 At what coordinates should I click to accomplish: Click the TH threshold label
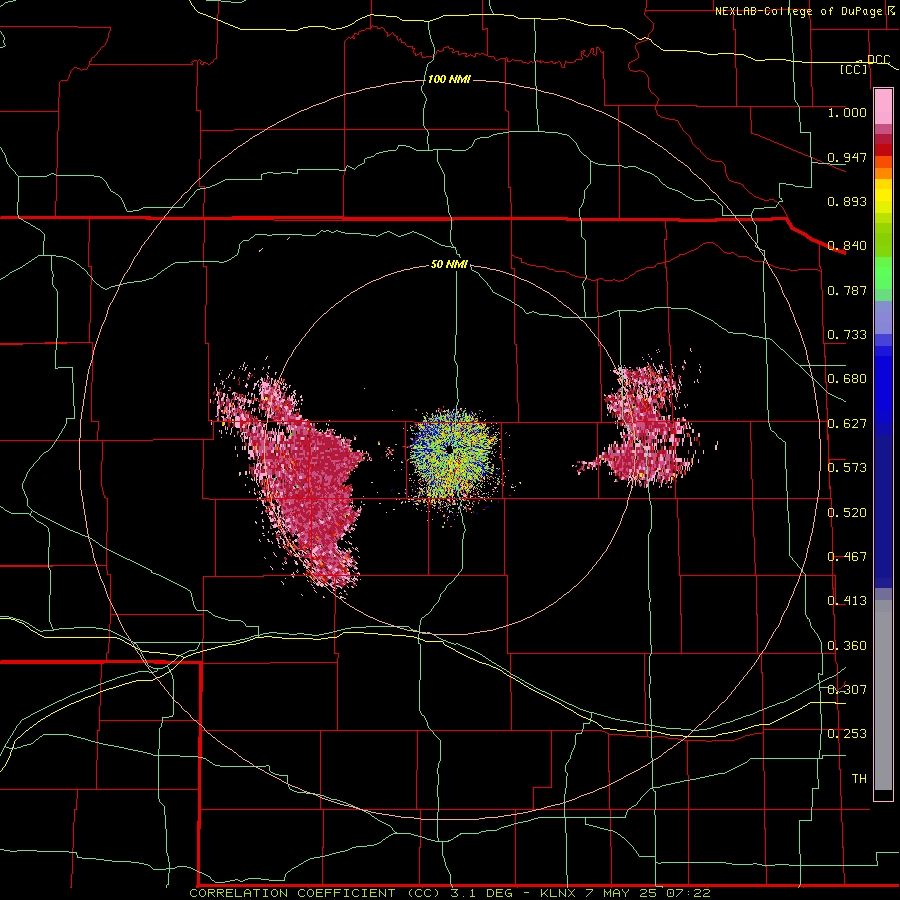click(x=859, y=779)
